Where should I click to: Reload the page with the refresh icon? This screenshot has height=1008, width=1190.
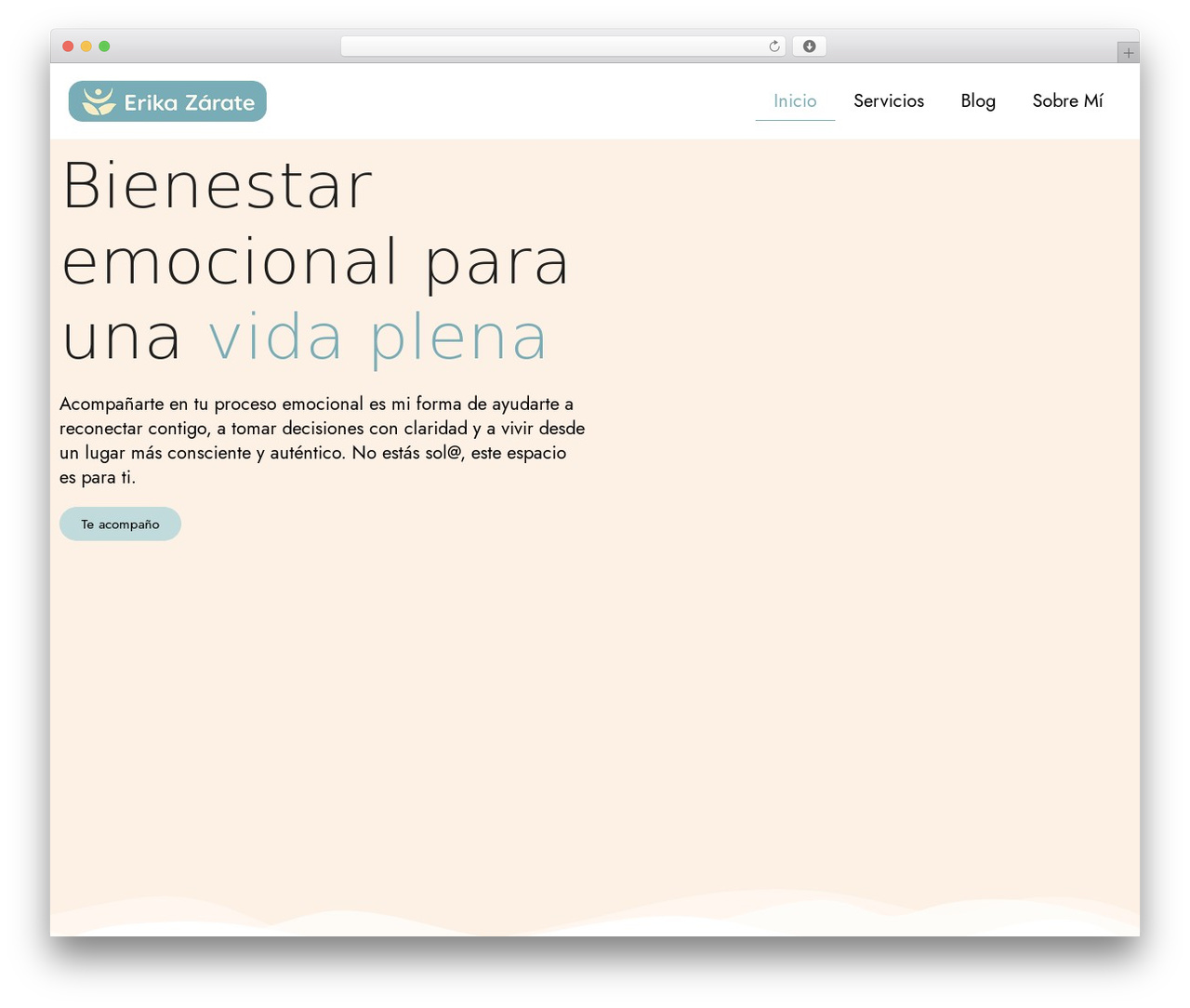[x=773, y=46]
